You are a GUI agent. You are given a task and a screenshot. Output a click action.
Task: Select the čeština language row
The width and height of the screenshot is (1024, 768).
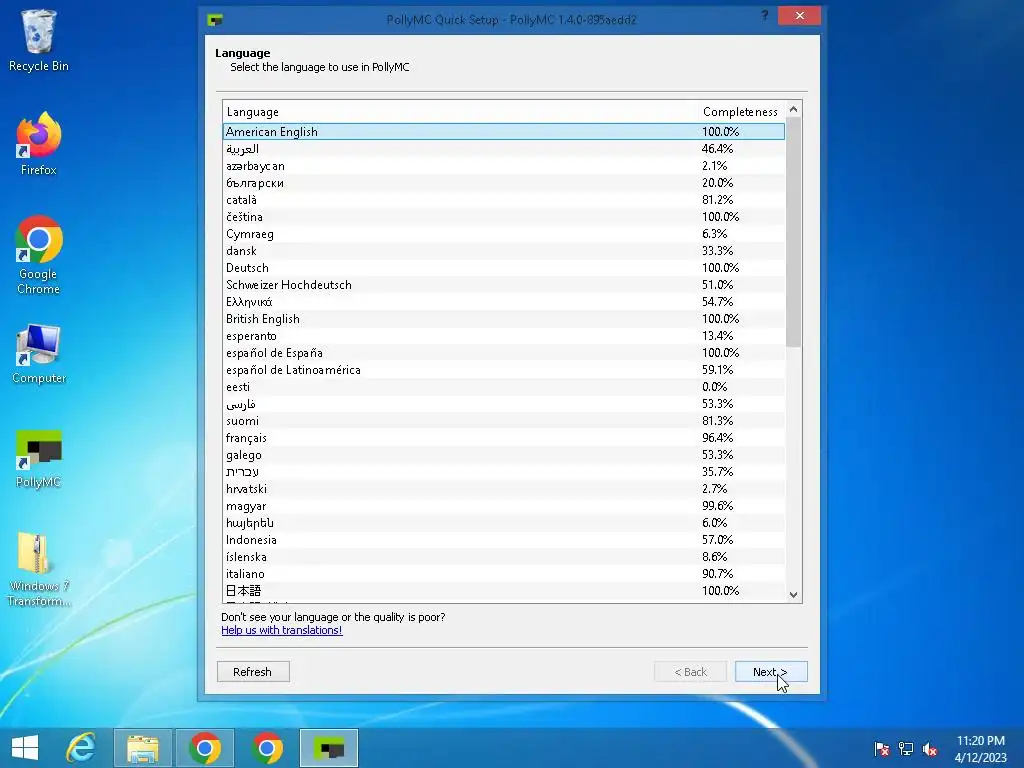(504, 217)
